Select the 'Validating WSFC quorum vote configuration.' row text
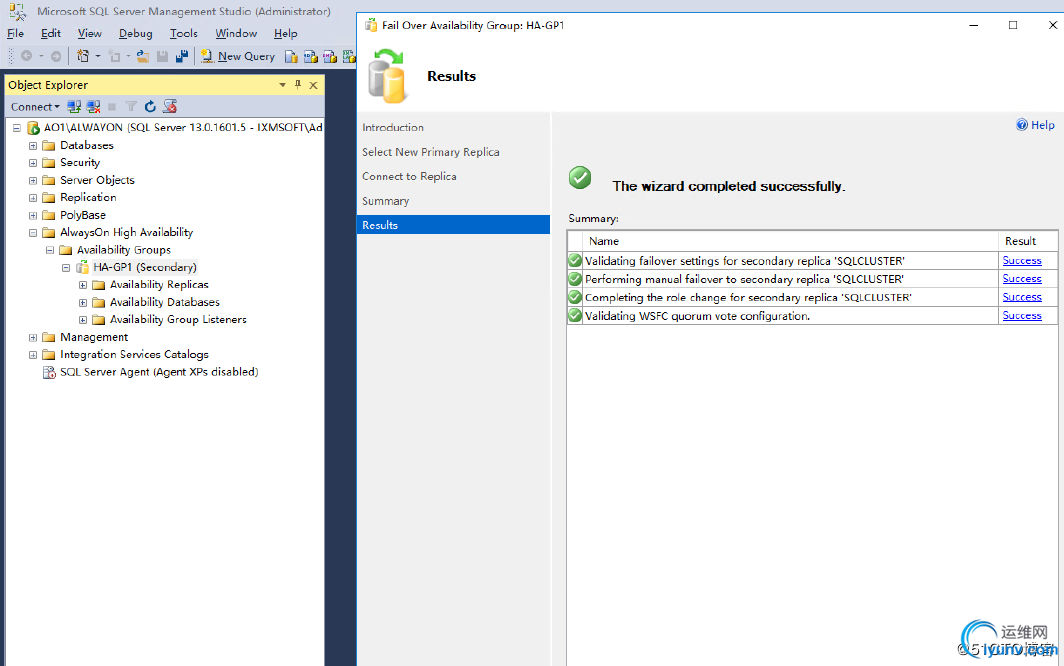The height and width of the screenshot is (666, 1064). [698, 316]
